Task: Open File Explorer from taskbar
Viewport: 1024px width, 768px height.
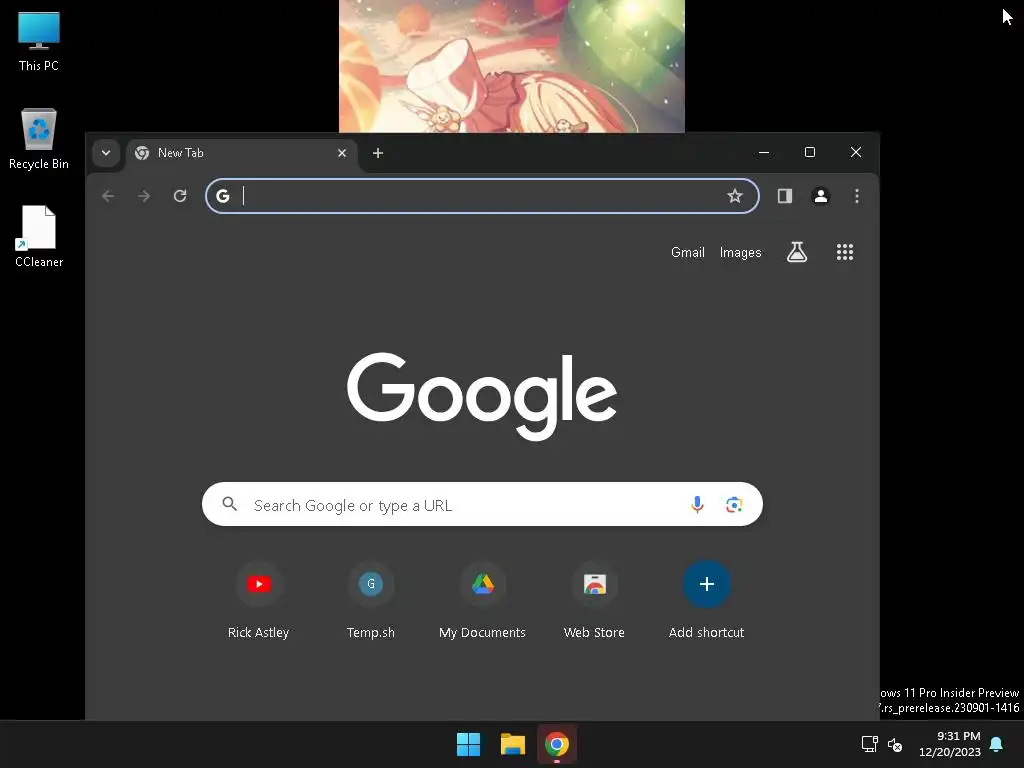Action: (x=513, y=744)
